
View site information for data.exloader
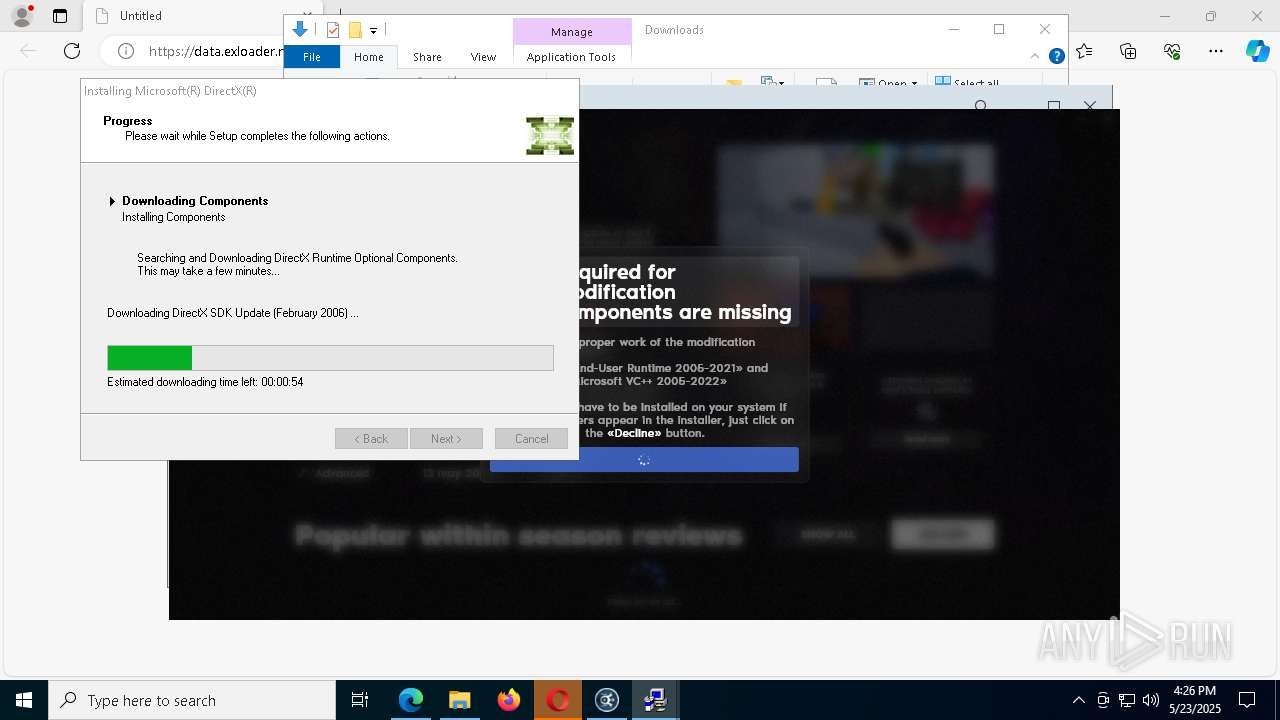pyautogui.click(x=126, y=51)
